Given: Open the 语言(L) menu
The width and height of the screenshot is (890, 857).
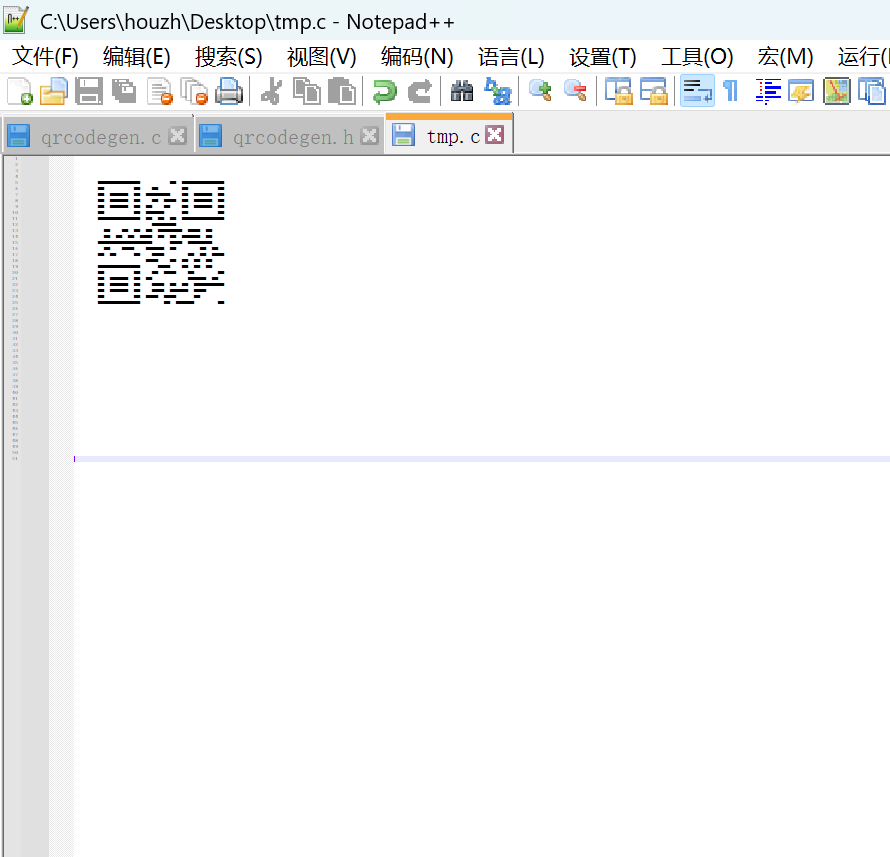Looking at the screenshot, I should pyautogui.click(x=511, y=57).
